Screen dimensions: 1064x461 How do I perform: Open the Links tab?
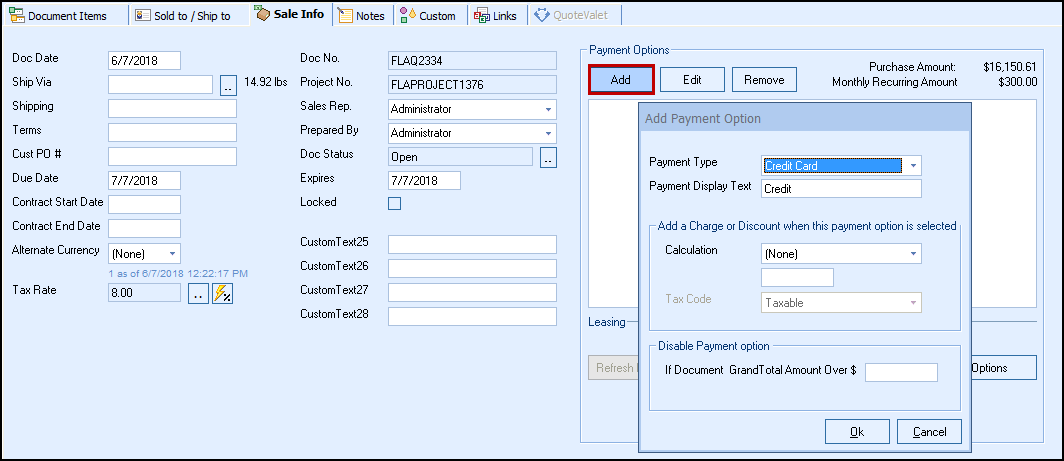496,15
